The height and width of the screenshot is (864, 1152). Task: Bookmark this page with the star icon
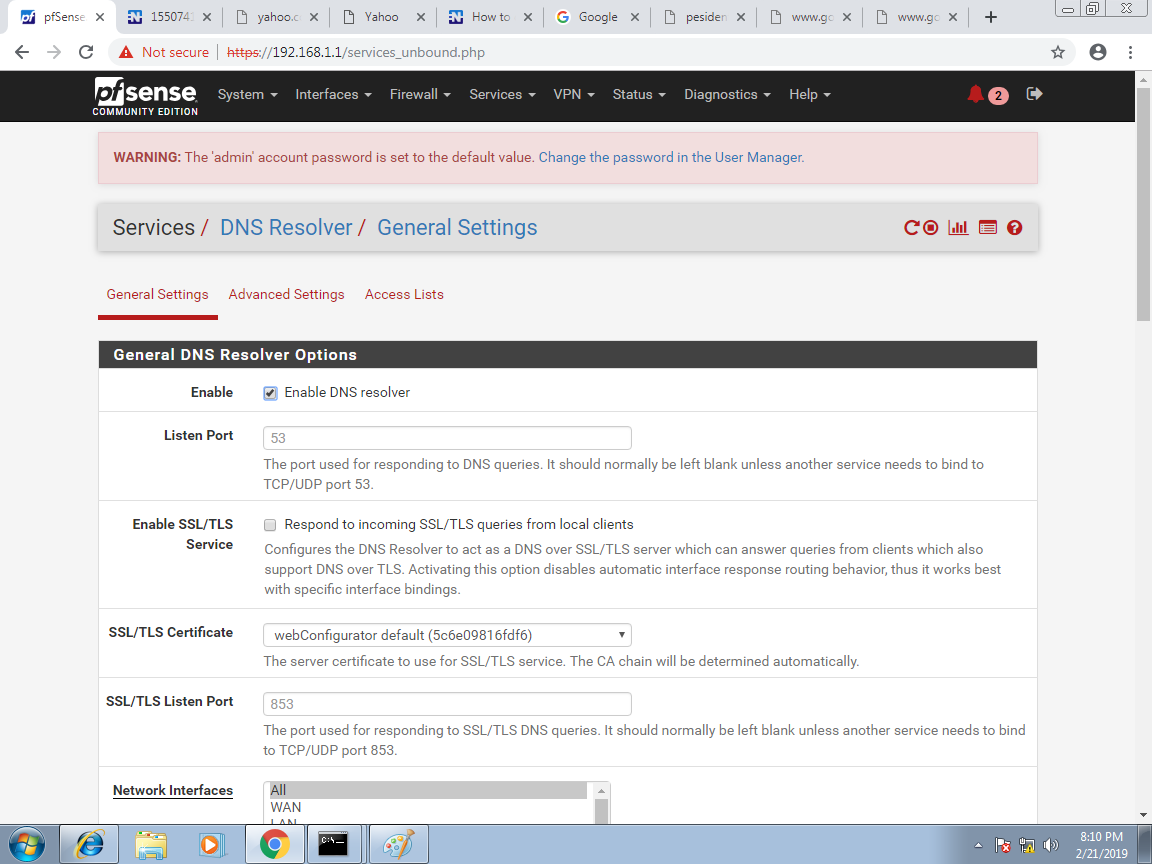click(1057, 52)
